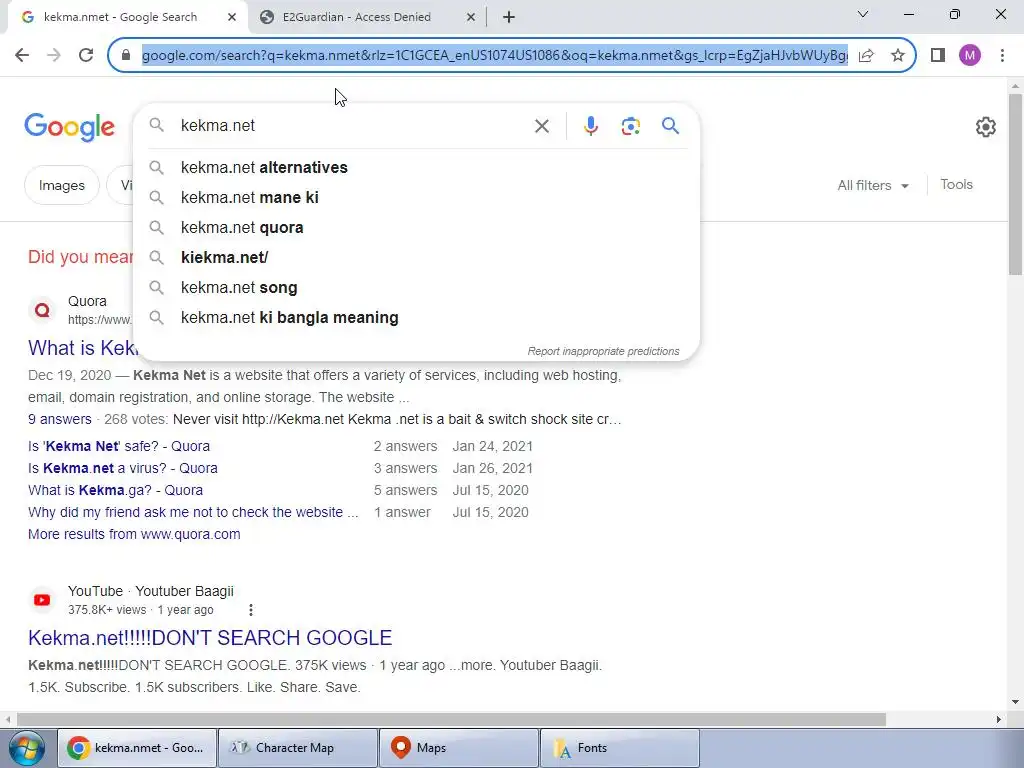Choose suggestion kekma.net quora
The height and width of the screenshot is (768, 1024).
pyautogui.click(x=417, y=227)
